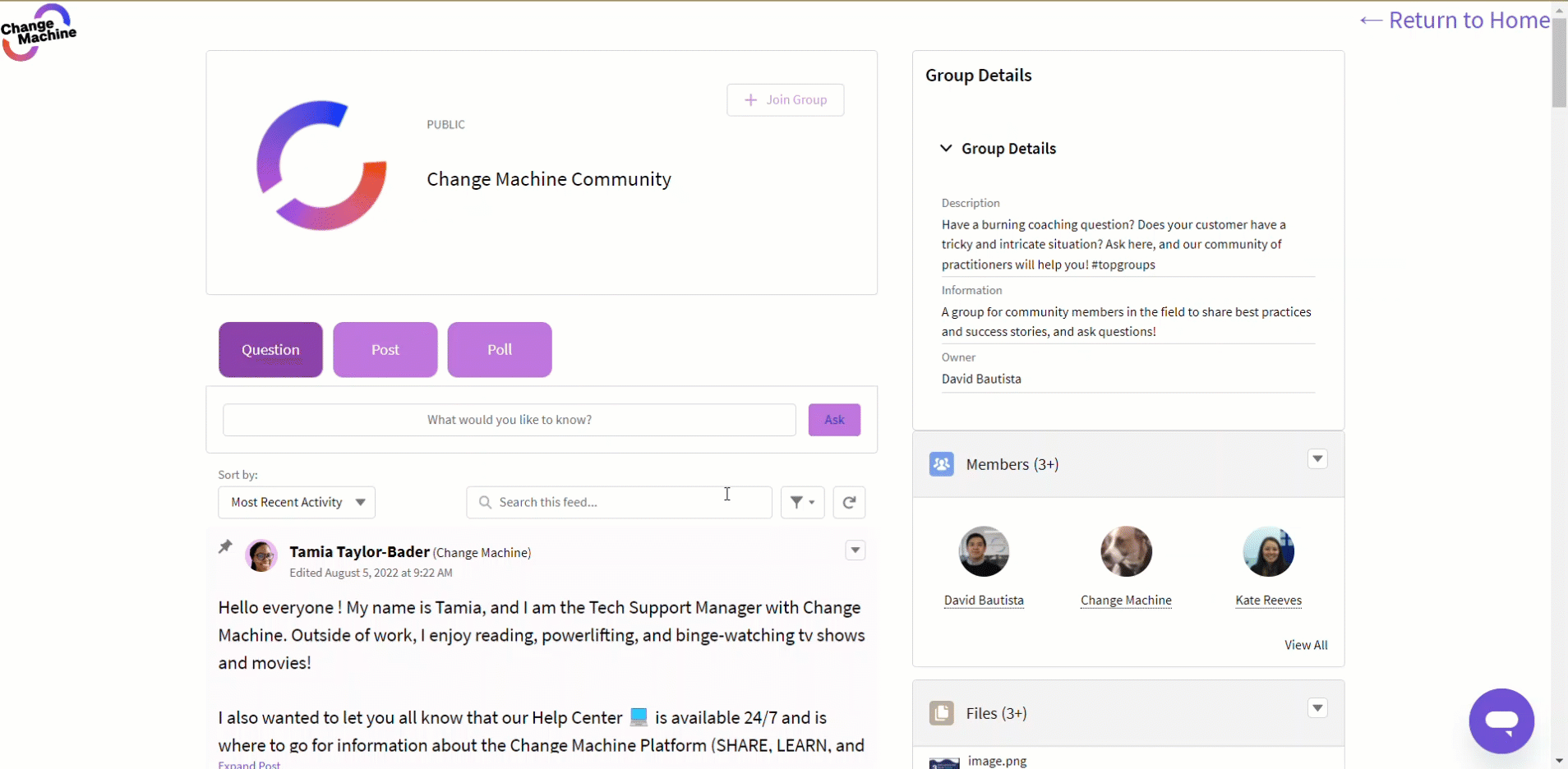The image size is (1568, 769).
Task: Switch to the Poll tab
Action: [499, 350]
